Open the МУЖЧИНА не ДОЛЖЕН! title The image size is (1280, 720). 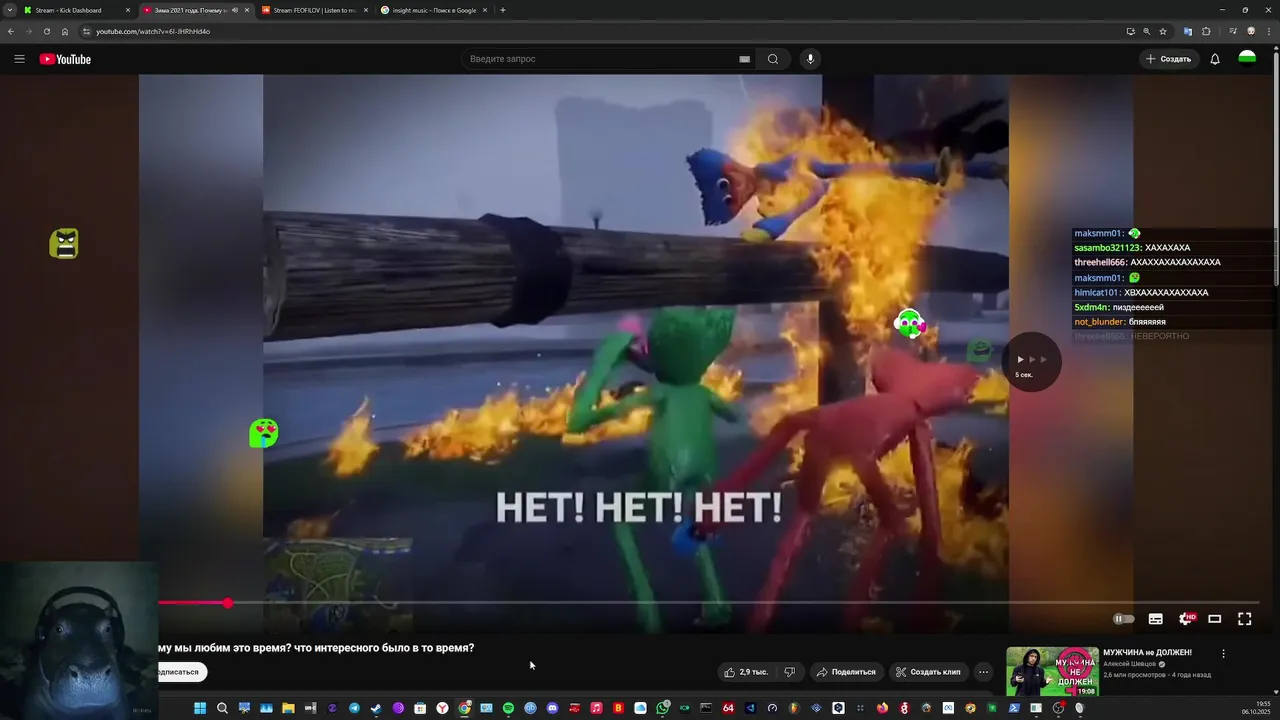click(1147, 653)
